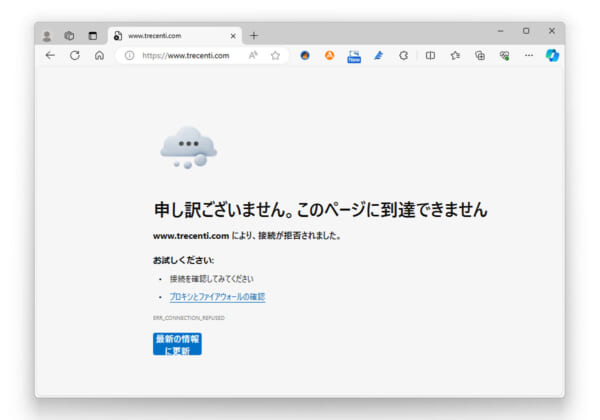This screenshot has width=600, height=420.
Task: Open the blue extension icon labeled New
Action: coord(354,56)
